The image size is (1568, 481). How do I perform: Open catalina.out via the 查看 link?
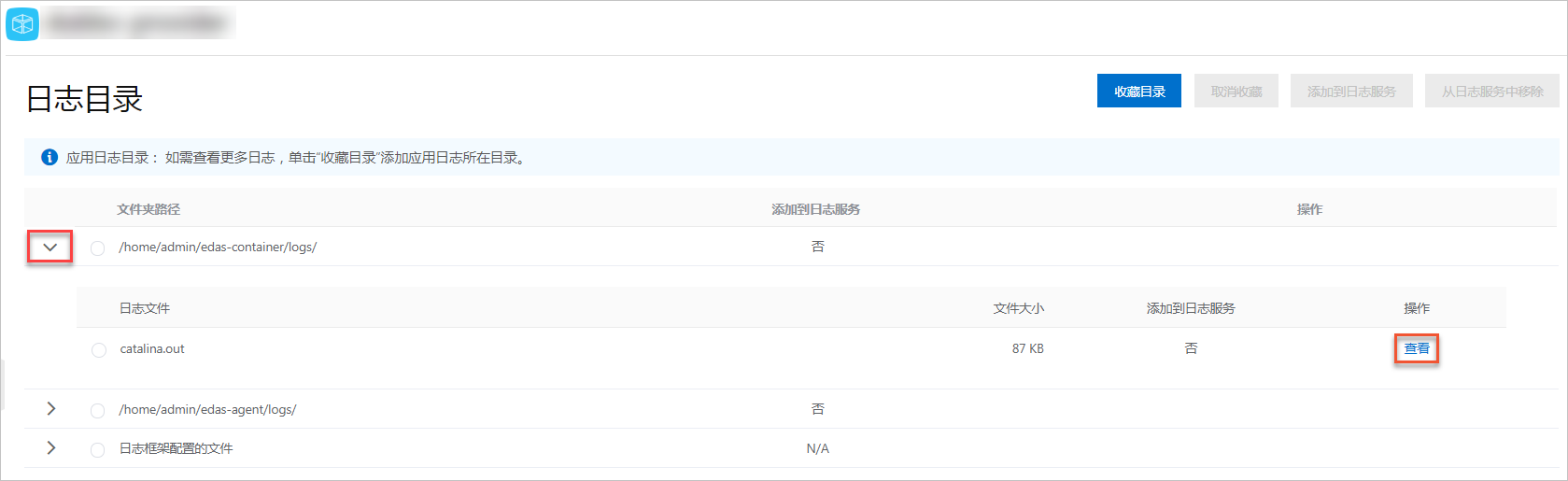point(1417,348)
